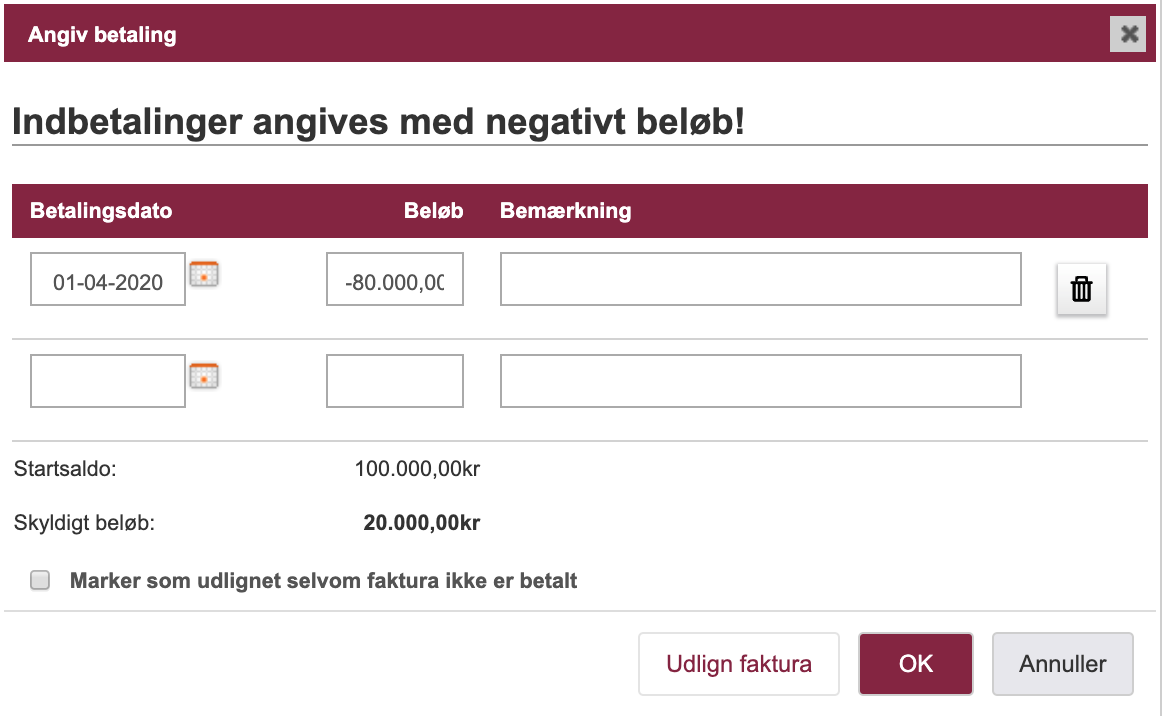Image resolution: width=1162 pixels, height=716 pixels.
Task: Click the 'Marker som udlignet selvom faktura' label
Action: 323,580
